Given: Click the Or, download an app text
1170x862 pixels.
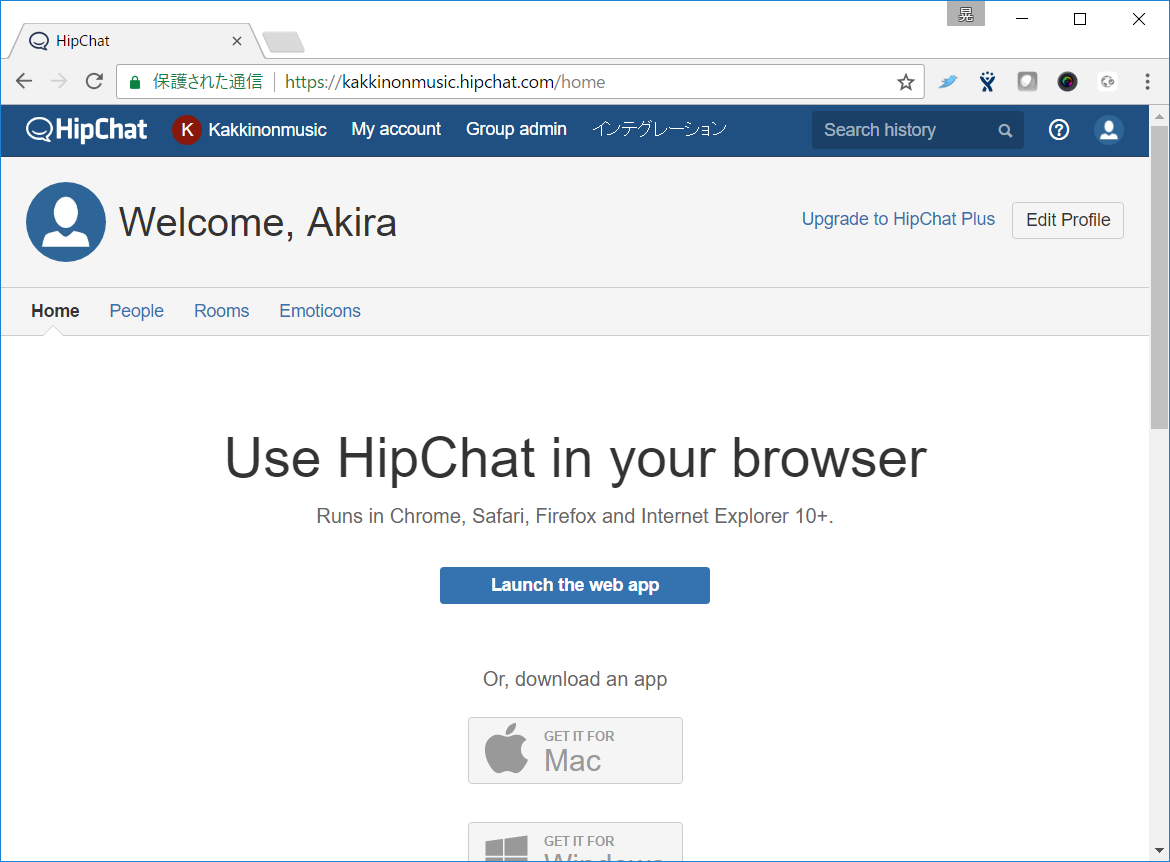Looking at the screenshot, I should (x=575, y=679).
